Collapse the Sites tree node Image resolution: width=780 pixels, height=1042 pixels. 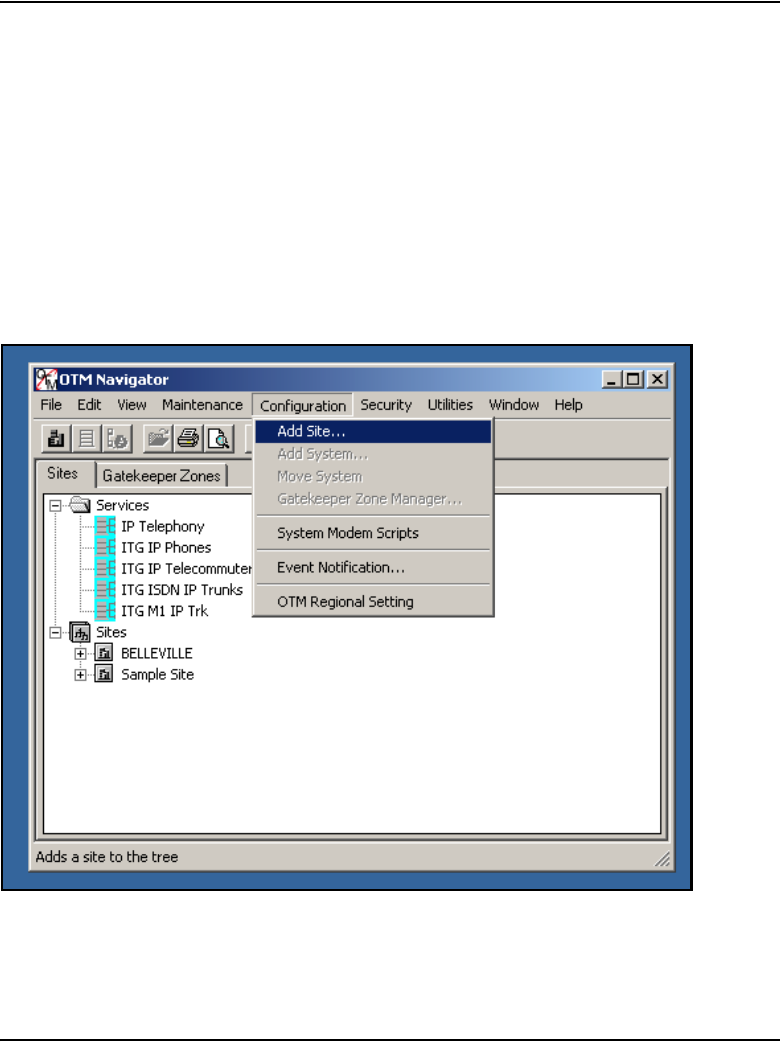56,633
